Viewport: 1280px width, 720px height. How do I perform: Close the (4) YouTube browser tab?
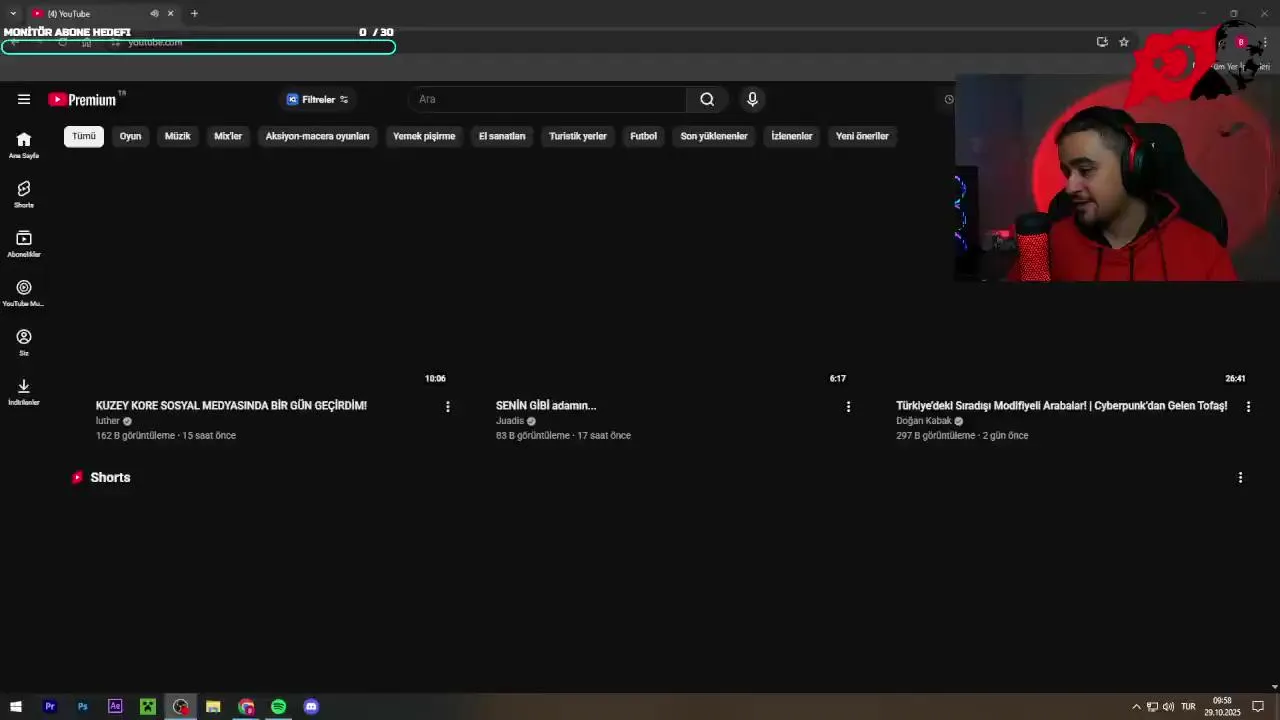pos(170,13)
